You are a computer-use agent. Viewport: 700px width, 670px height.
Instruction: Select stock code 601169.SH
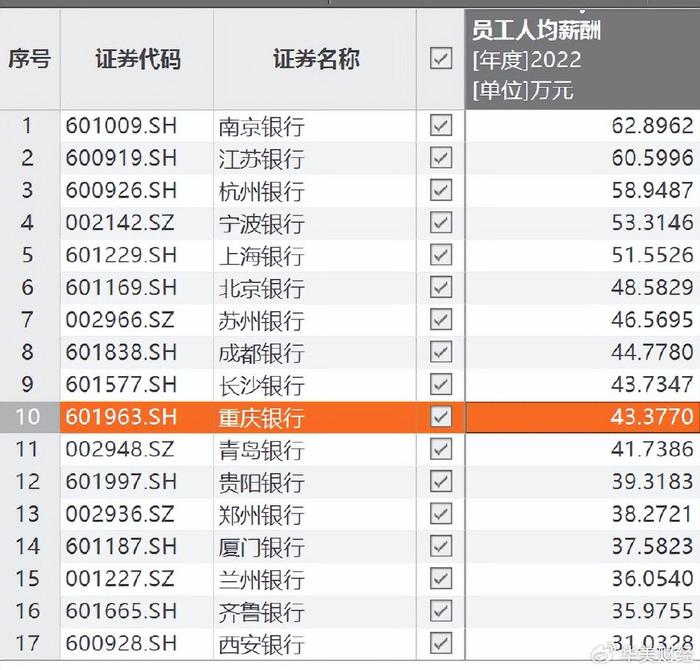pos(121,287)
